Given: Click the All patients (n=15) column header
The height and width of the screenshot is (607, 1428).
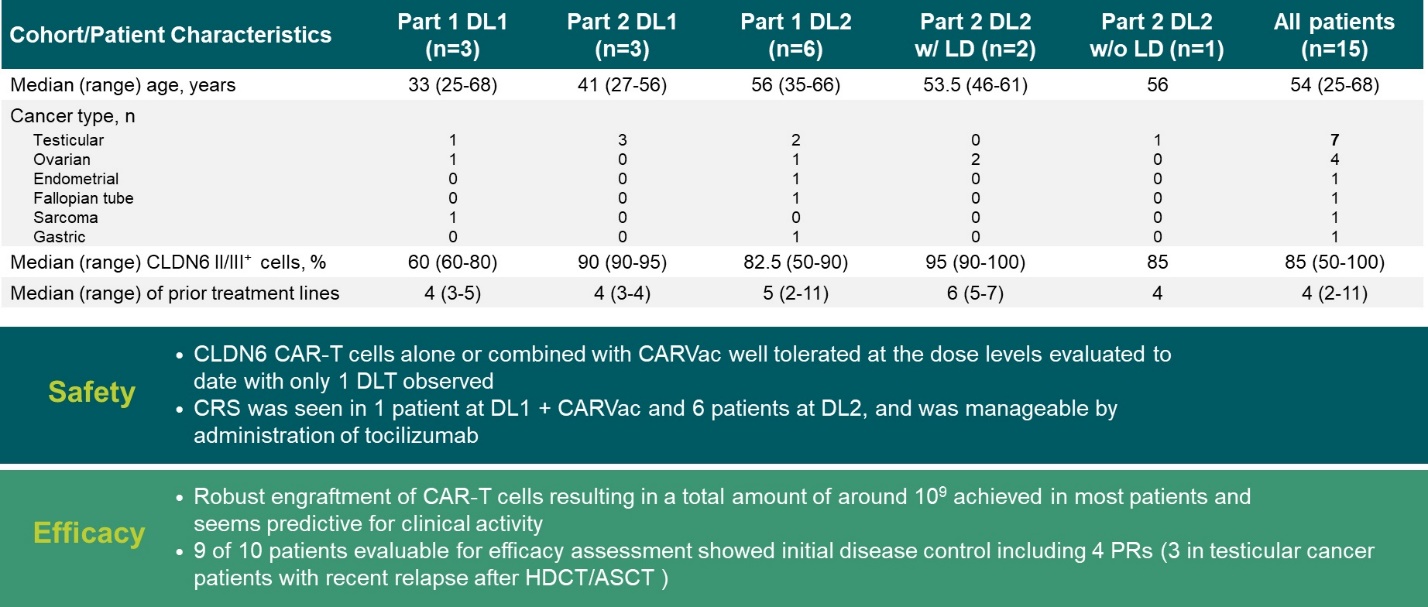Looking at the screenshot, I should [x=1334, y=35].
